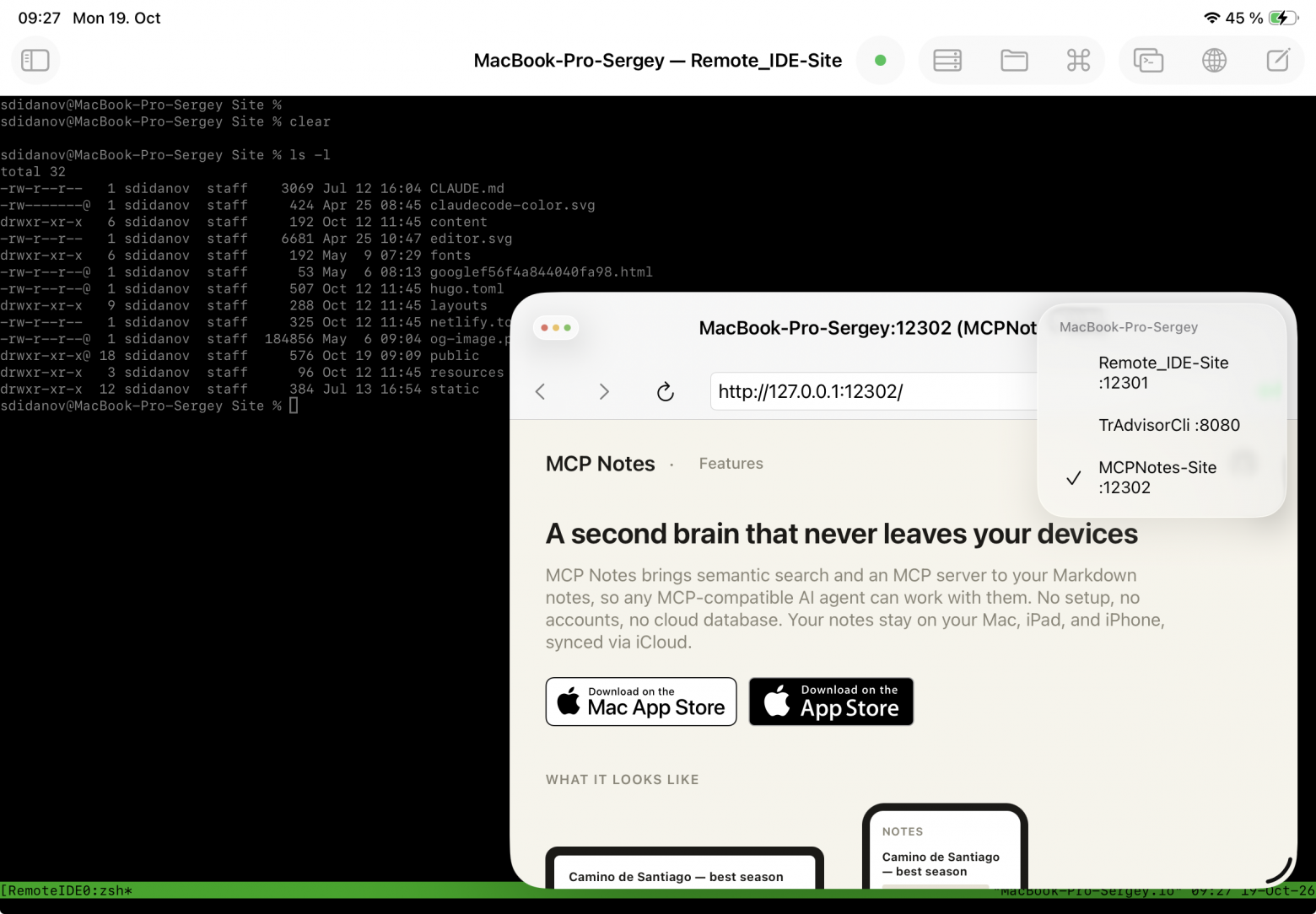
Task: Click Download on the Mac App Store
Action: [x=641, y=702]
